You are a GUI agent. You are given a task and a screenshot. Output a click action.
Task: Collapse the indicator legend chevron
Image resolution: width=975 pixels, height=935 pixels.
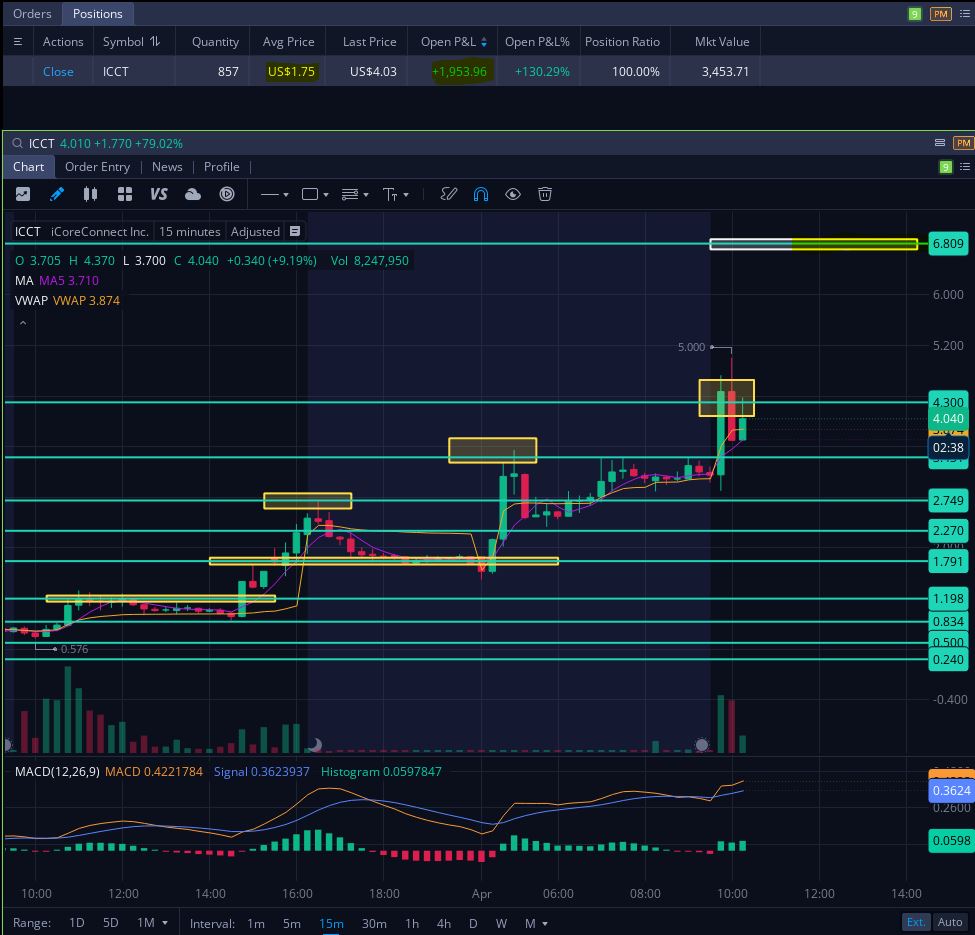tap(23, 323)
